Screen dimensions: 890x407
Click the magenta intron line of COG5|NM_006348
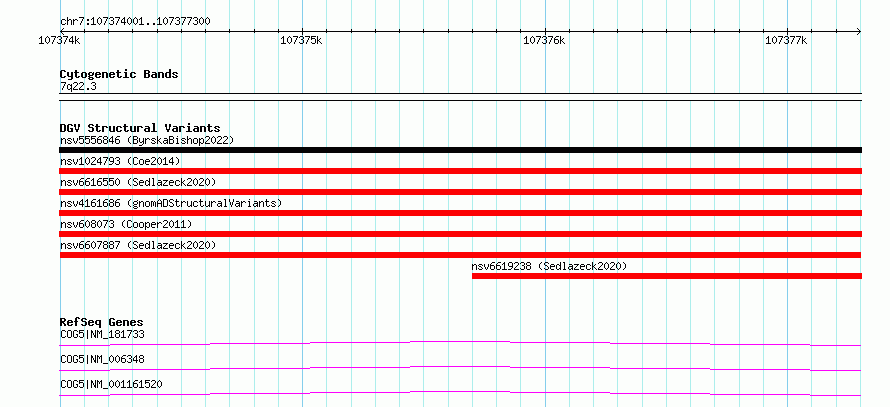point(460,368)
